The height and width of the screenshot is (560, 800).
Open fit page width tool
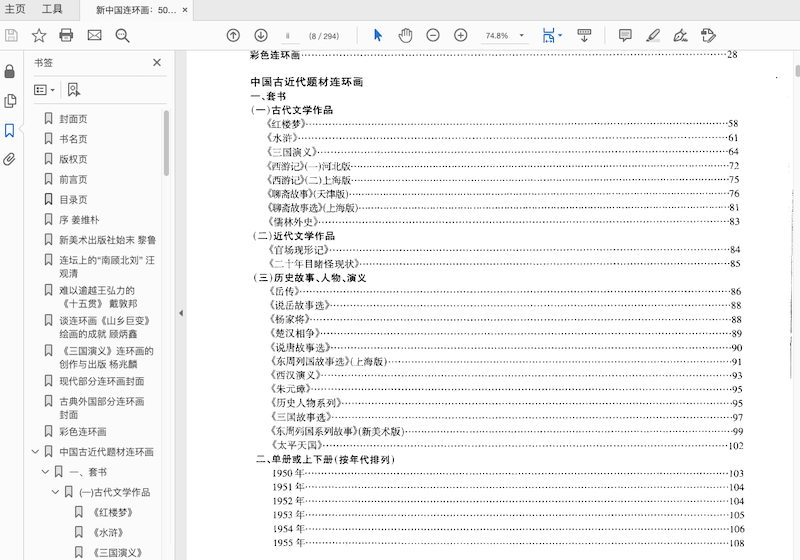click(x=548, y=35)
